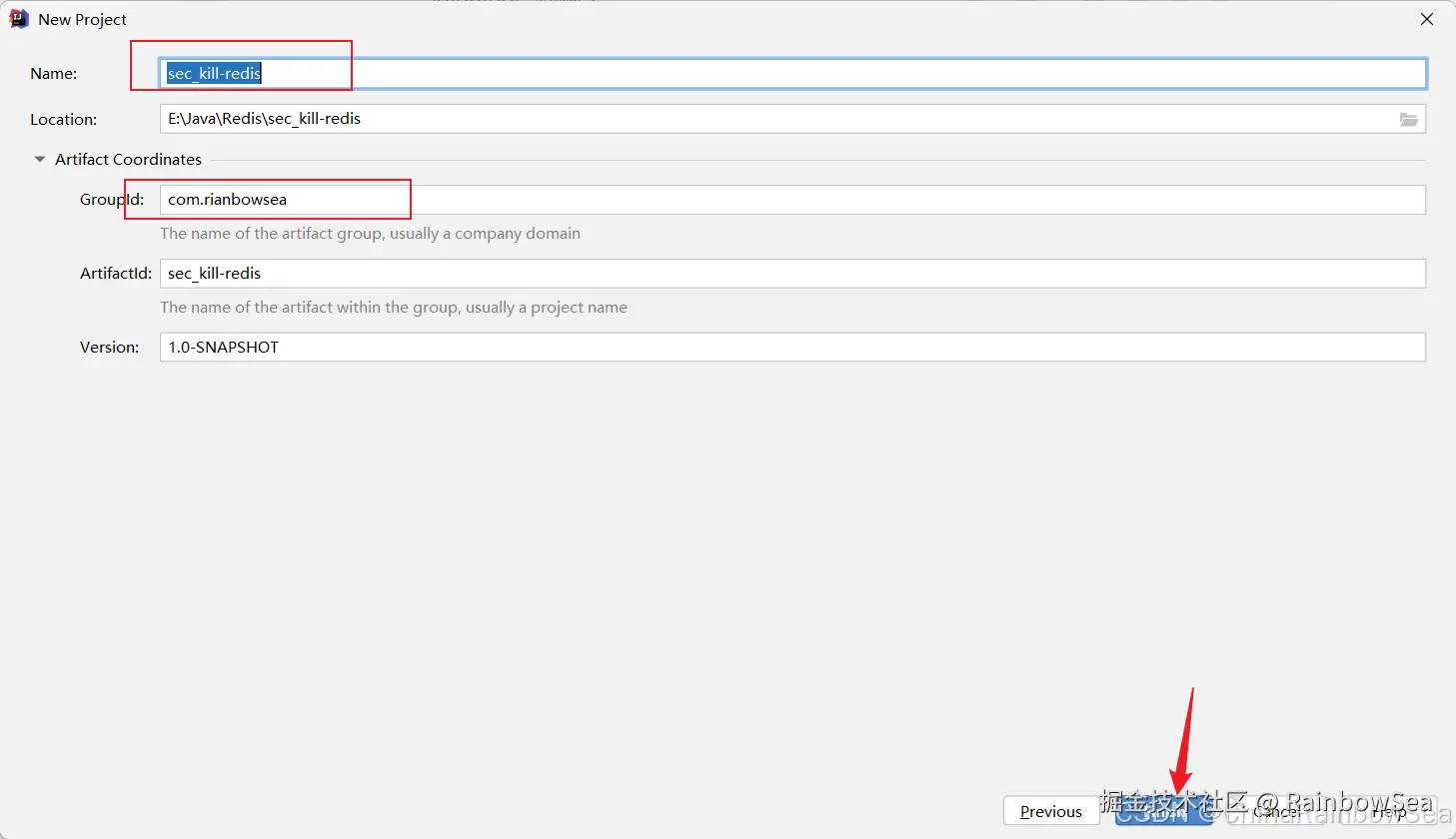Image resolution: width=1456 pixels, height=839 pixels.
Task: Click the 'Artifact Coordinates' section label
Action: click(x=128, y=159)
